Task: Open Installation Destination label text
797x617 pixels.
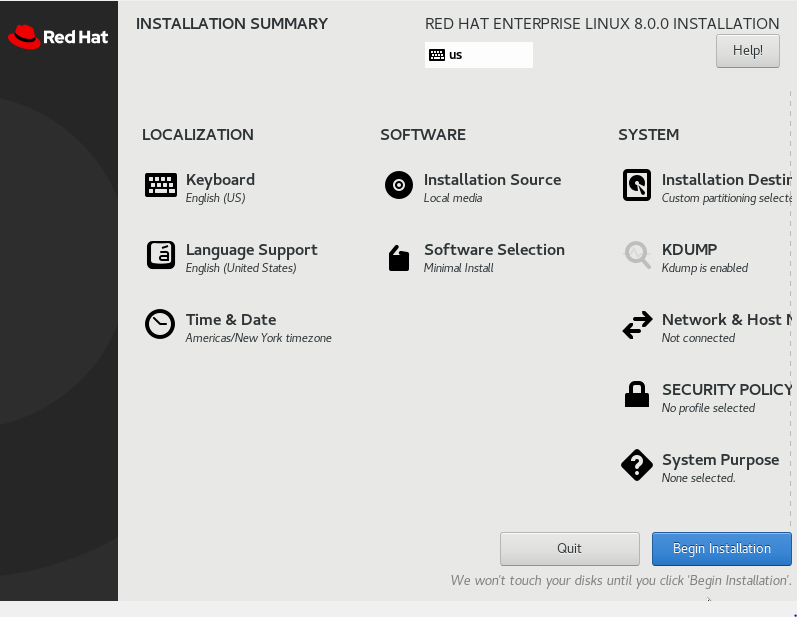Action: click(x=726, y=179)
